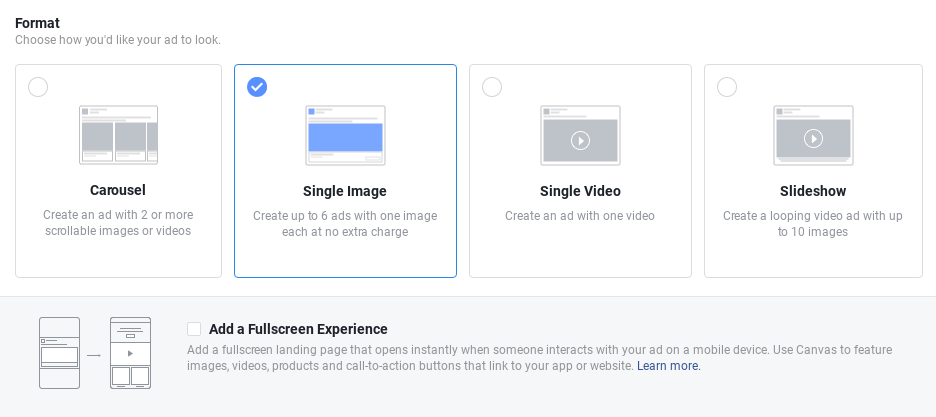Screen dimensions: 936x417
Task: Click play symbol in Slideshow icon
Action: tap(813, 138)
